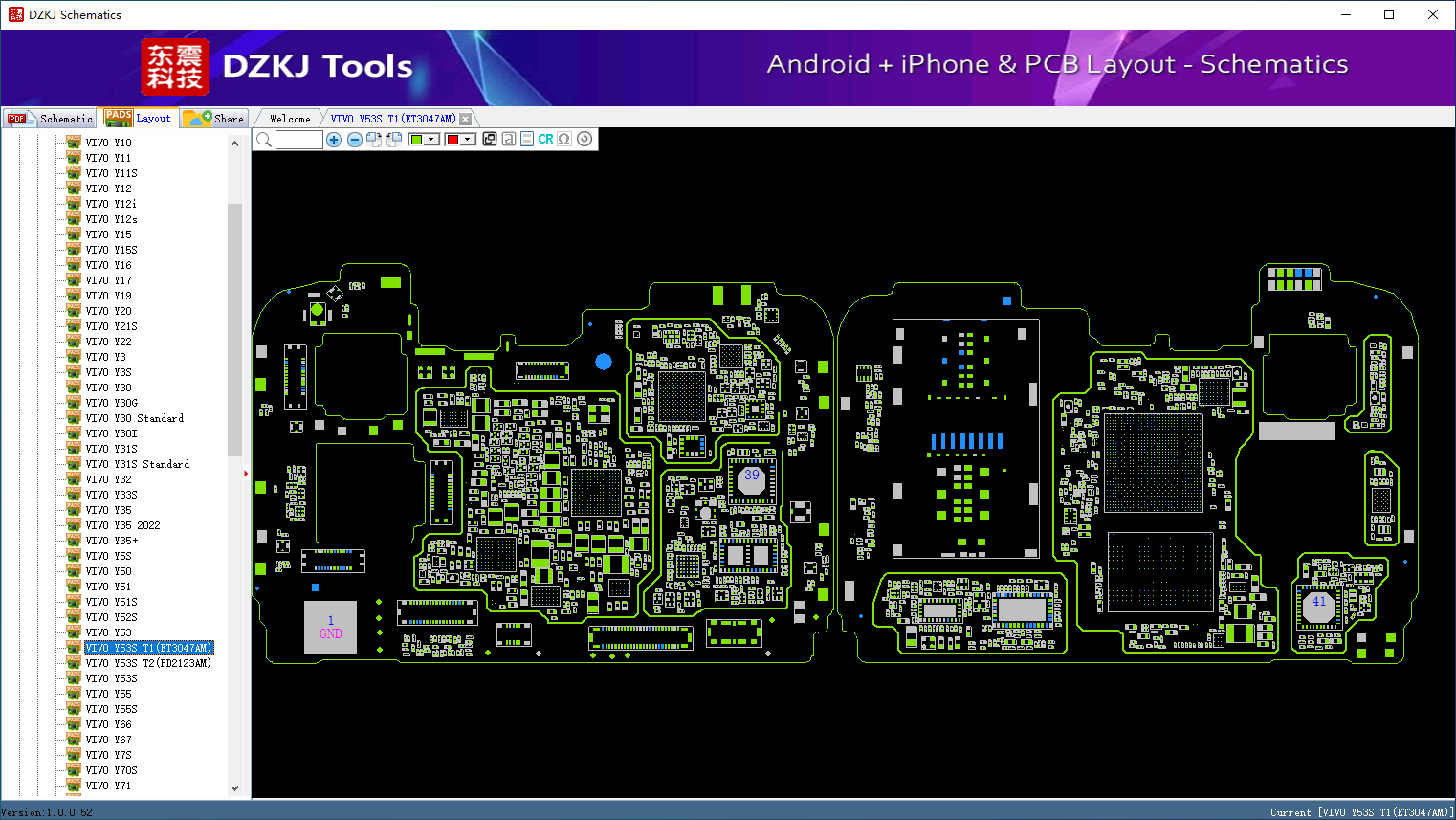Select VIVO Y31S Standard in the list

pos(138,464)
